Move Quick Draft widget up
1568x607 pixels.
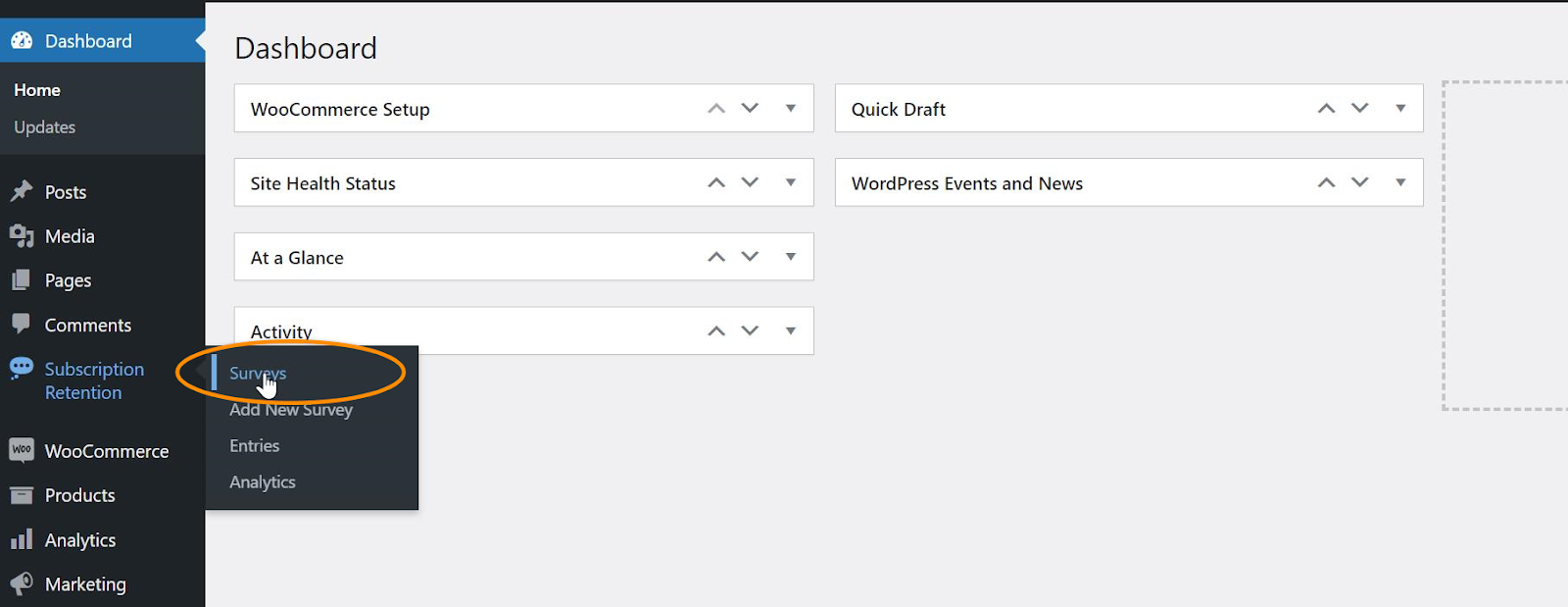[1326, 109]
